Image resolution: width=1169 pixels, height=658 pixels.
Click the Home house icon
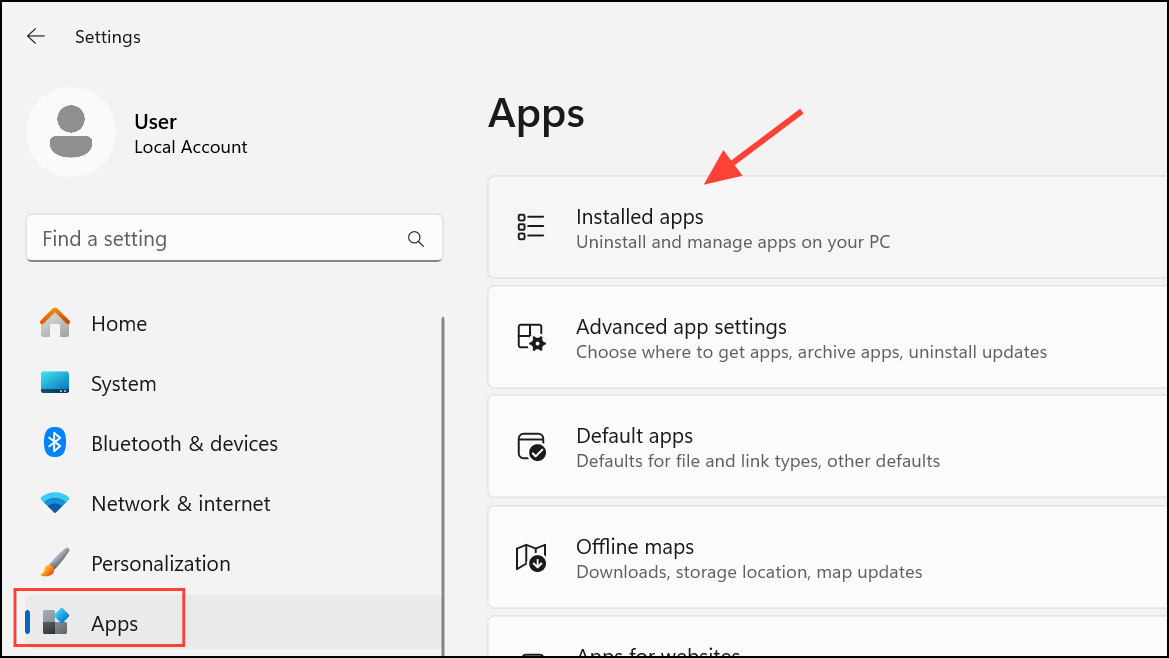(x=54, y=323)
